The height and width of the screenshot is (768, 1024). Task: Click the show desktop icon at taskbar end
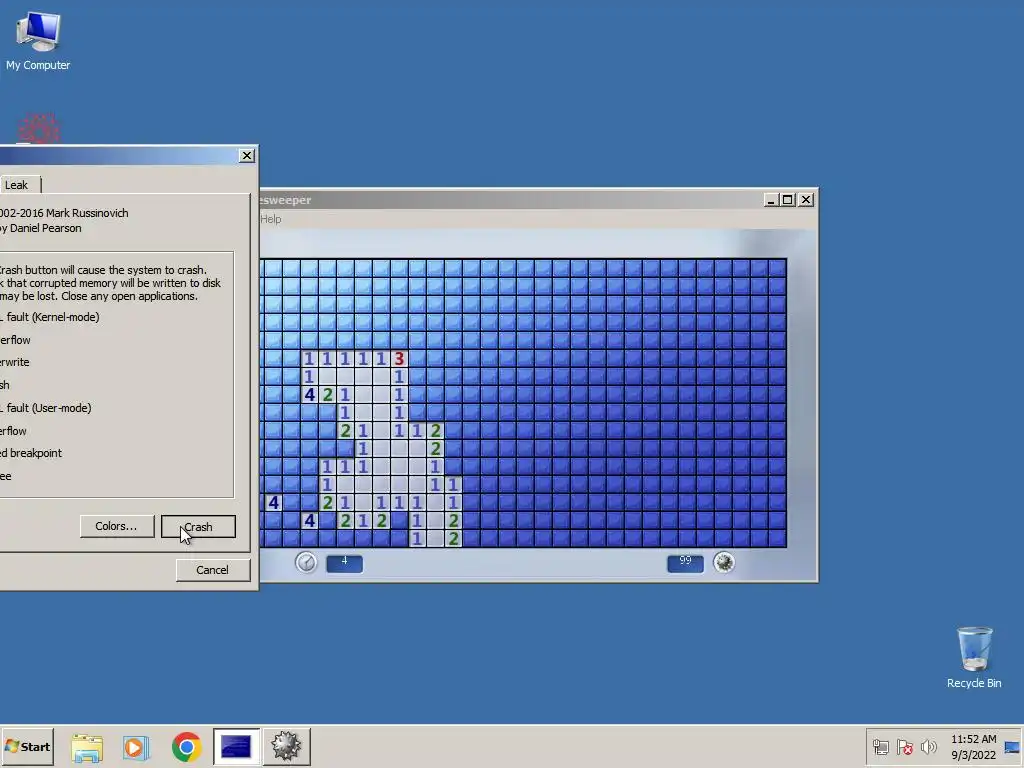(x=1013, y=747)
